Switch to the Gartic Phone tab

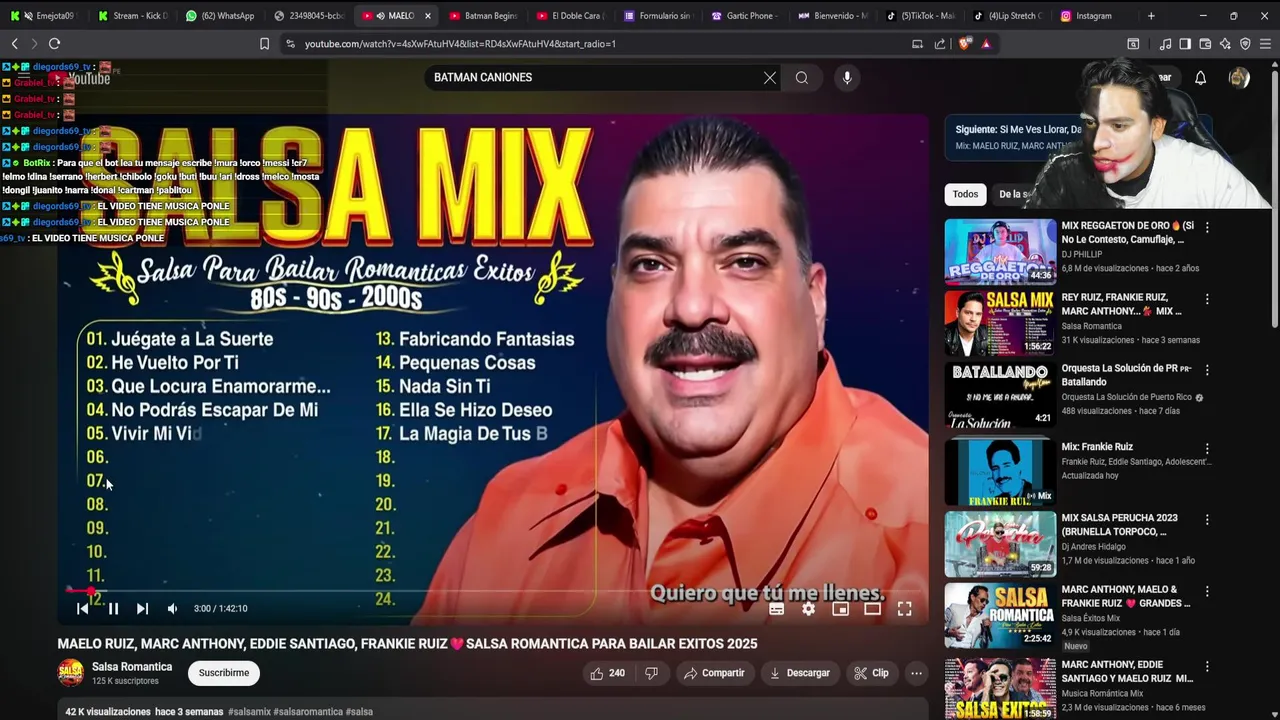(x=745, y=16)
